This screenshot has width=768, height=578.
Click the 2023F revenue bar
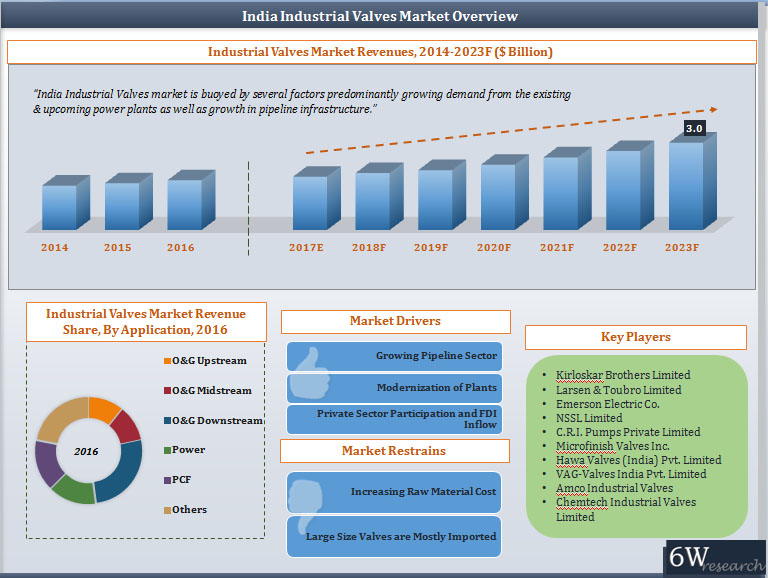tap(693, 181)
